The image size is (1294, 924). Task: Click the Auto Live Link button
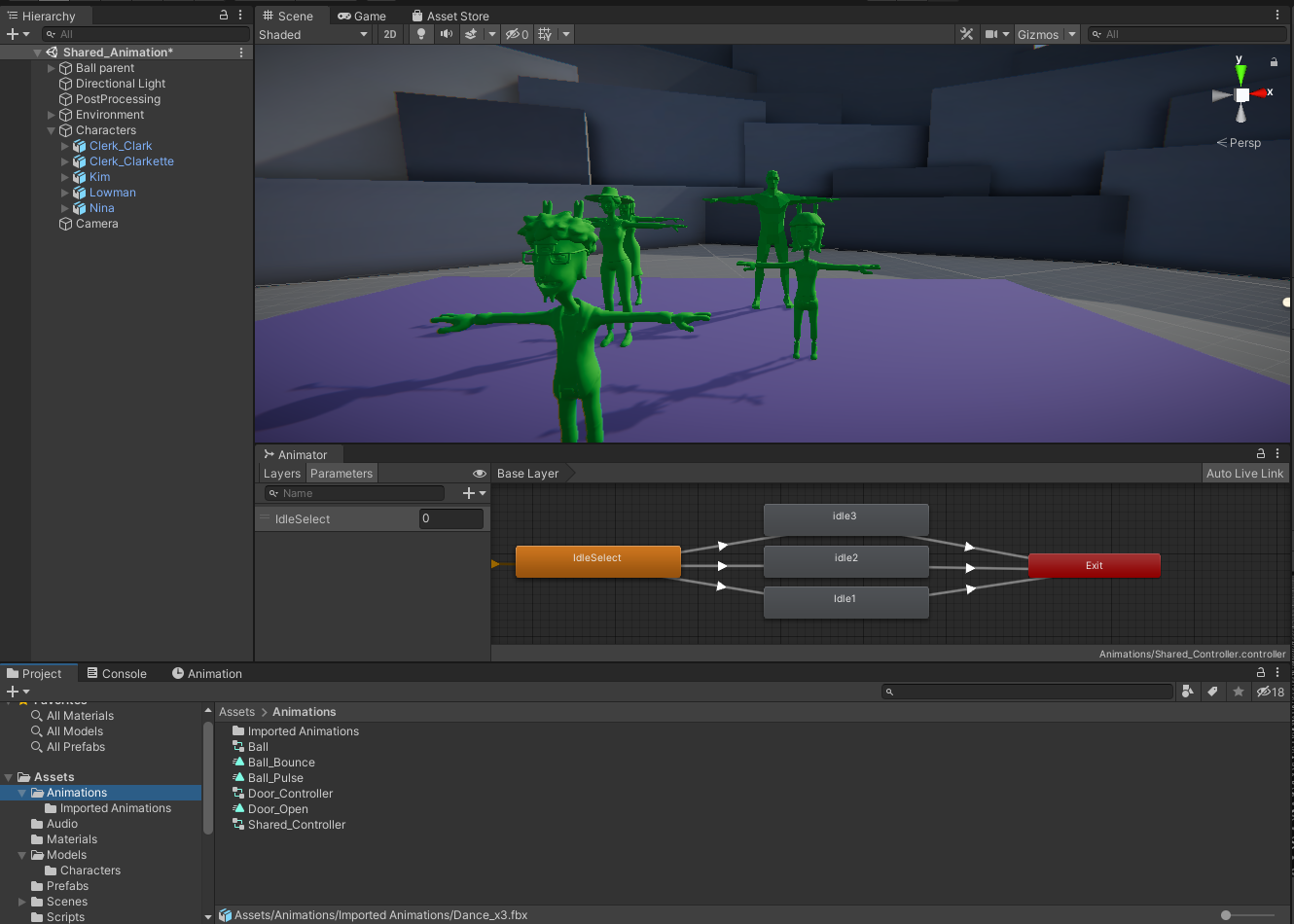1244,474
